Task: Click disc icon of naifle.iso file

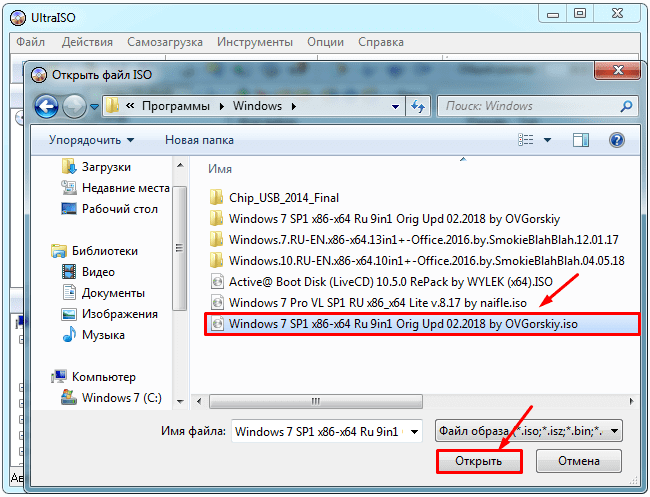Action: point(217,303)
